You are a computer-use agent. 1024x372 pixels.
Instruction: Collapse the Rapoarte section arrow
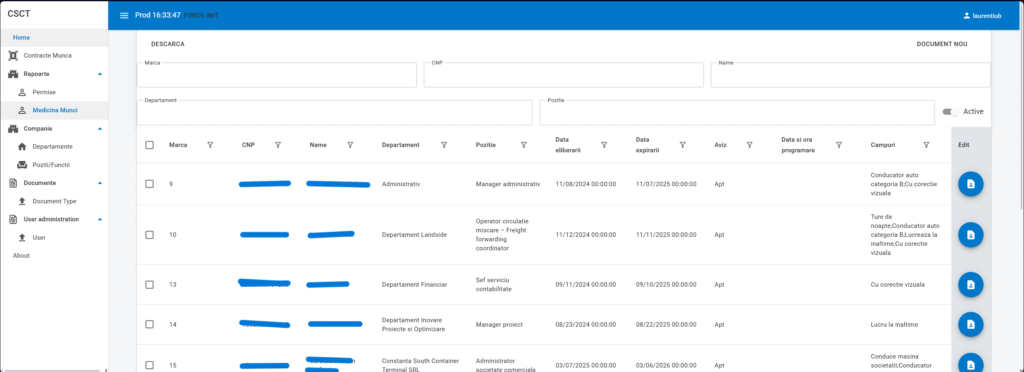pyautogui.click(x=100, y=74)
